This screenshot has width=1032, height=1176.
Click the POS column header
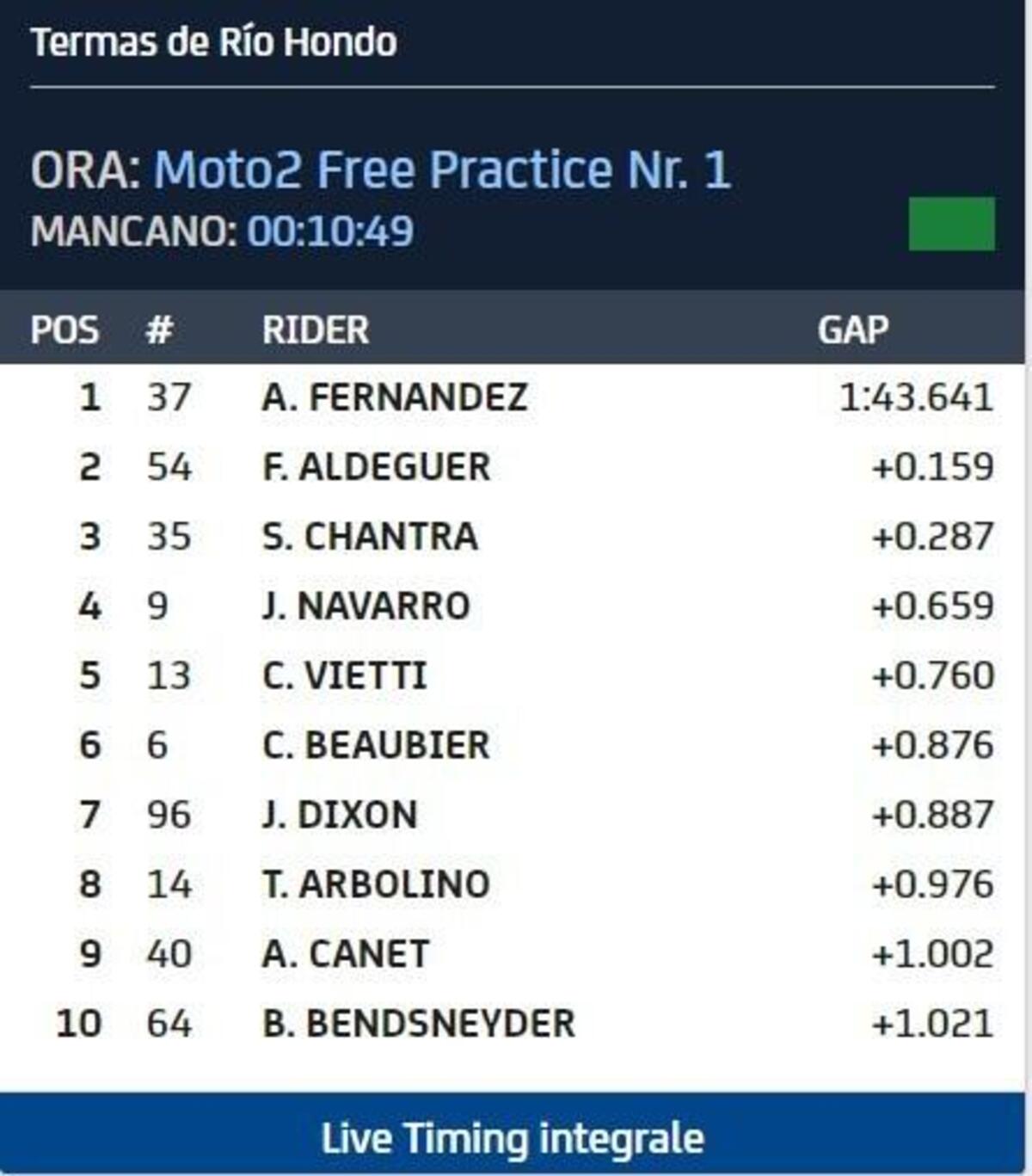click(64, 329)
